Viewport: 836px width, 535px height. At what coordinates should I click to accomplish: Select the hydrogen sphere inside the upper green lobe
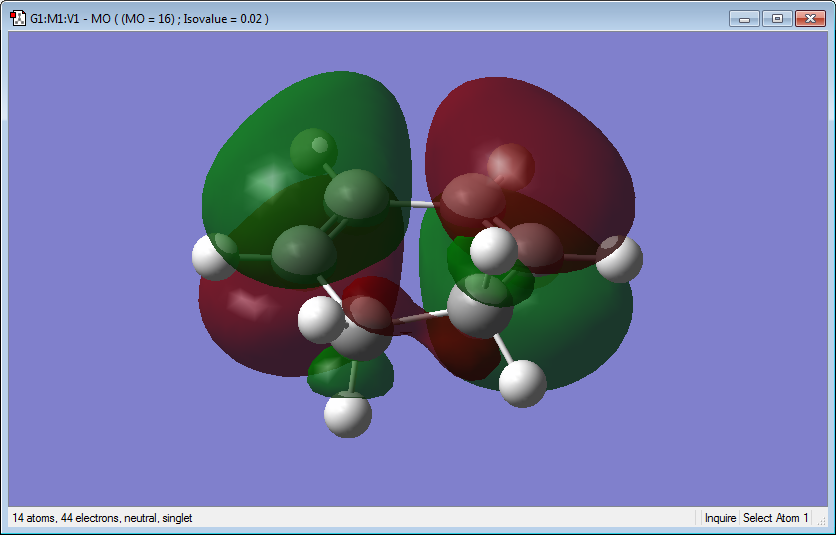click(x=314, y=151)
